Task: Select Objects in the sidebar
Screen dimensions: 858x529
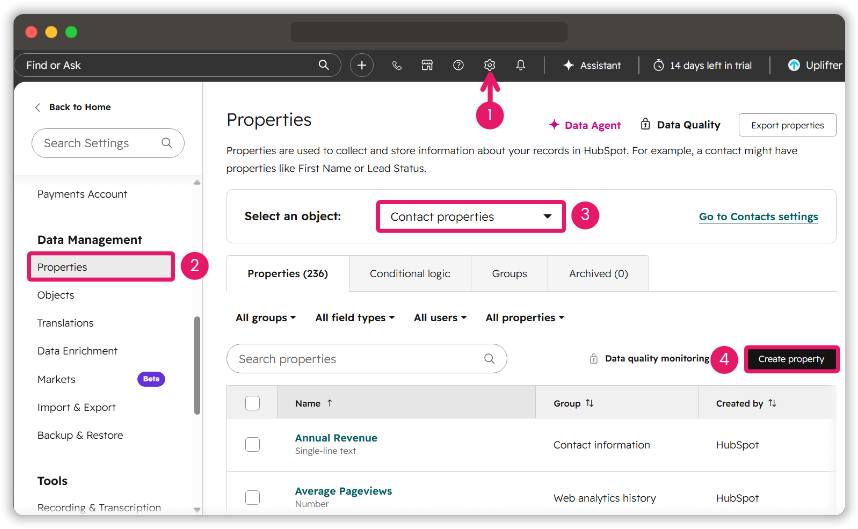Action: point(56,295)
